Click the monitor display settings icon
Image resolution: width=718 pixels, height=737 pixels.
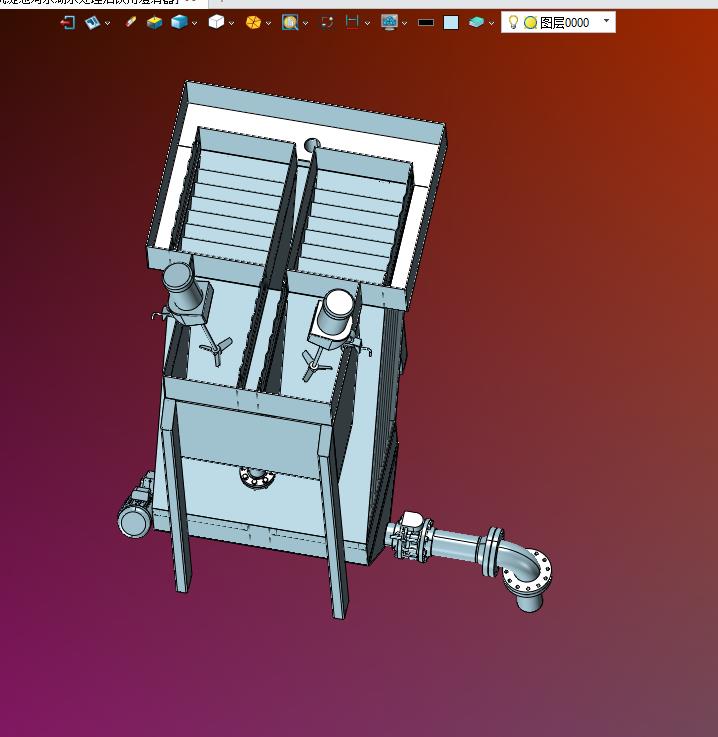[390, 22]
